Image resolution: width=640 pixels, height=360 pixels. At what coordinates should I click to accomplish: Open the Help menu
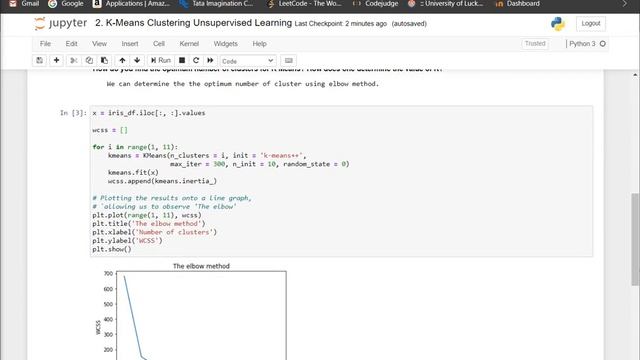click(x=259, y=44)
